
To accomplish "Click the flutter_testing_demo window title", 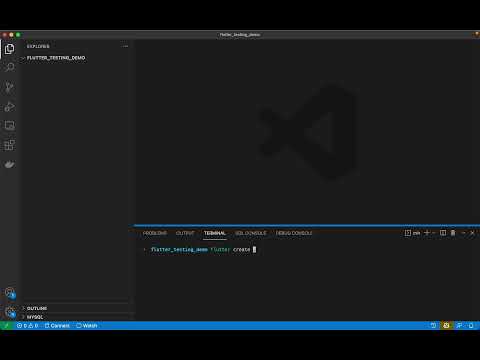I will point(240,35).
